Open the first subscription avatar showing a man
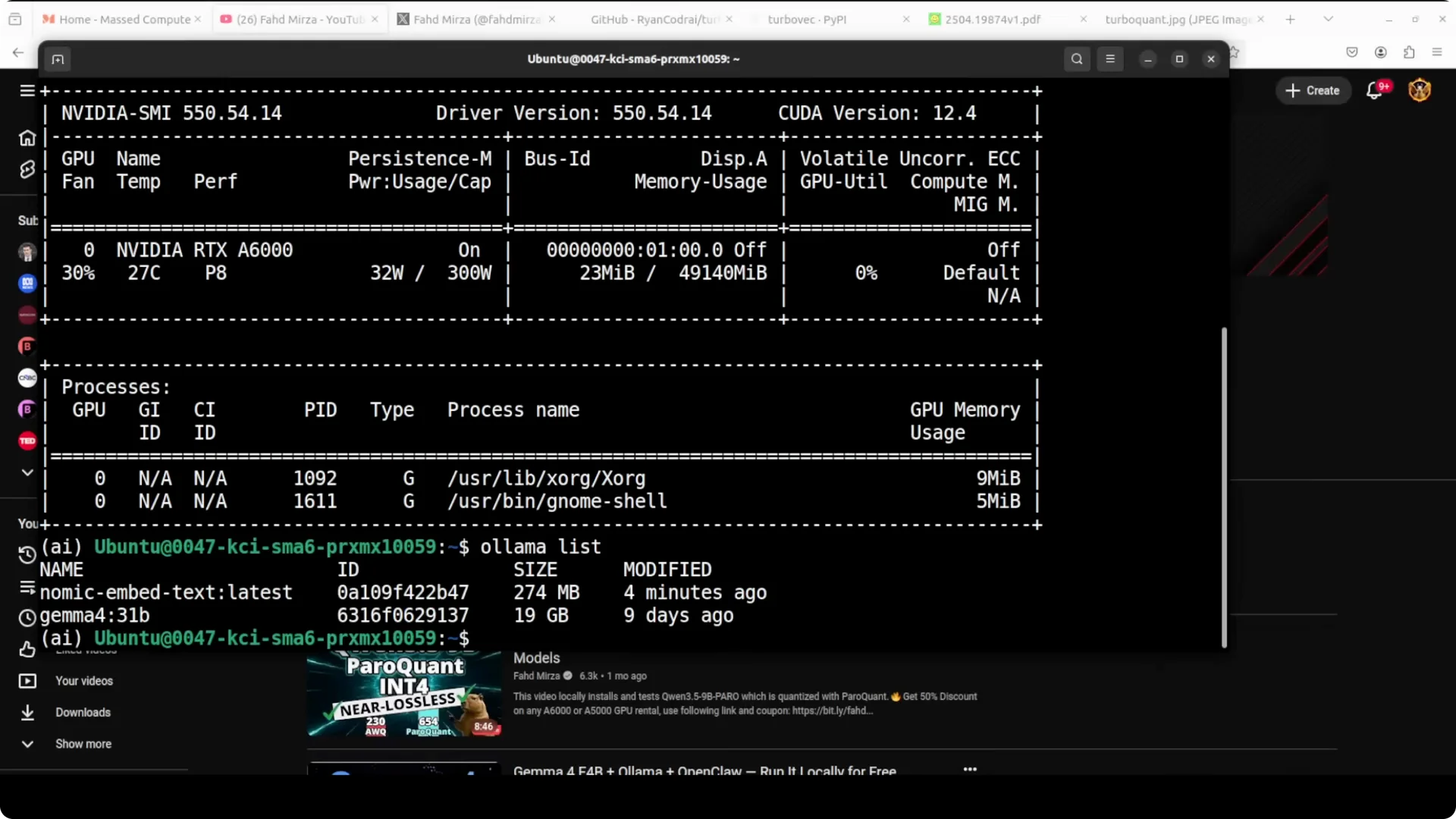Image resolution: width=1456 pixels, height=819 pixels. (27, 252)
